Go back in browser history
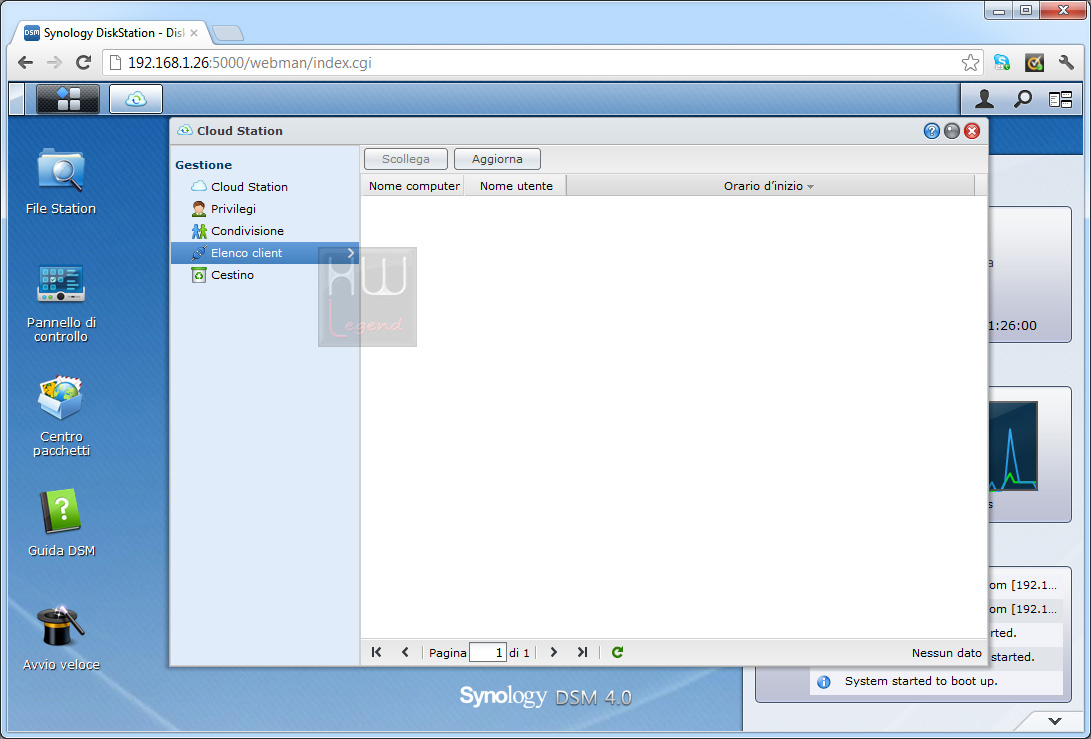 26,63
